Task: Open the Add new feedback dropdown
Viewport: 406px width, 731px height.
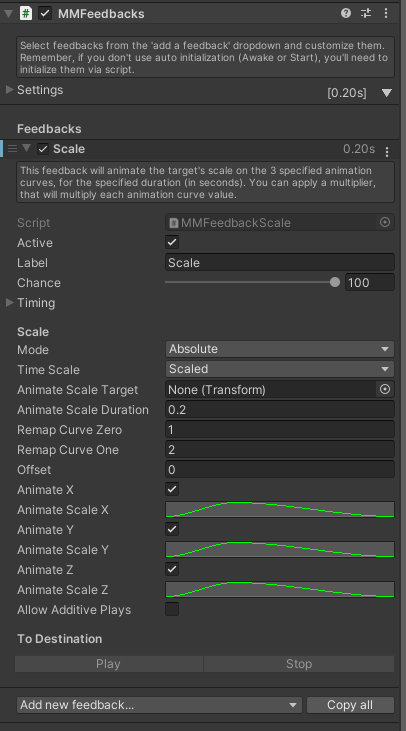Action: tap(159, 704)
